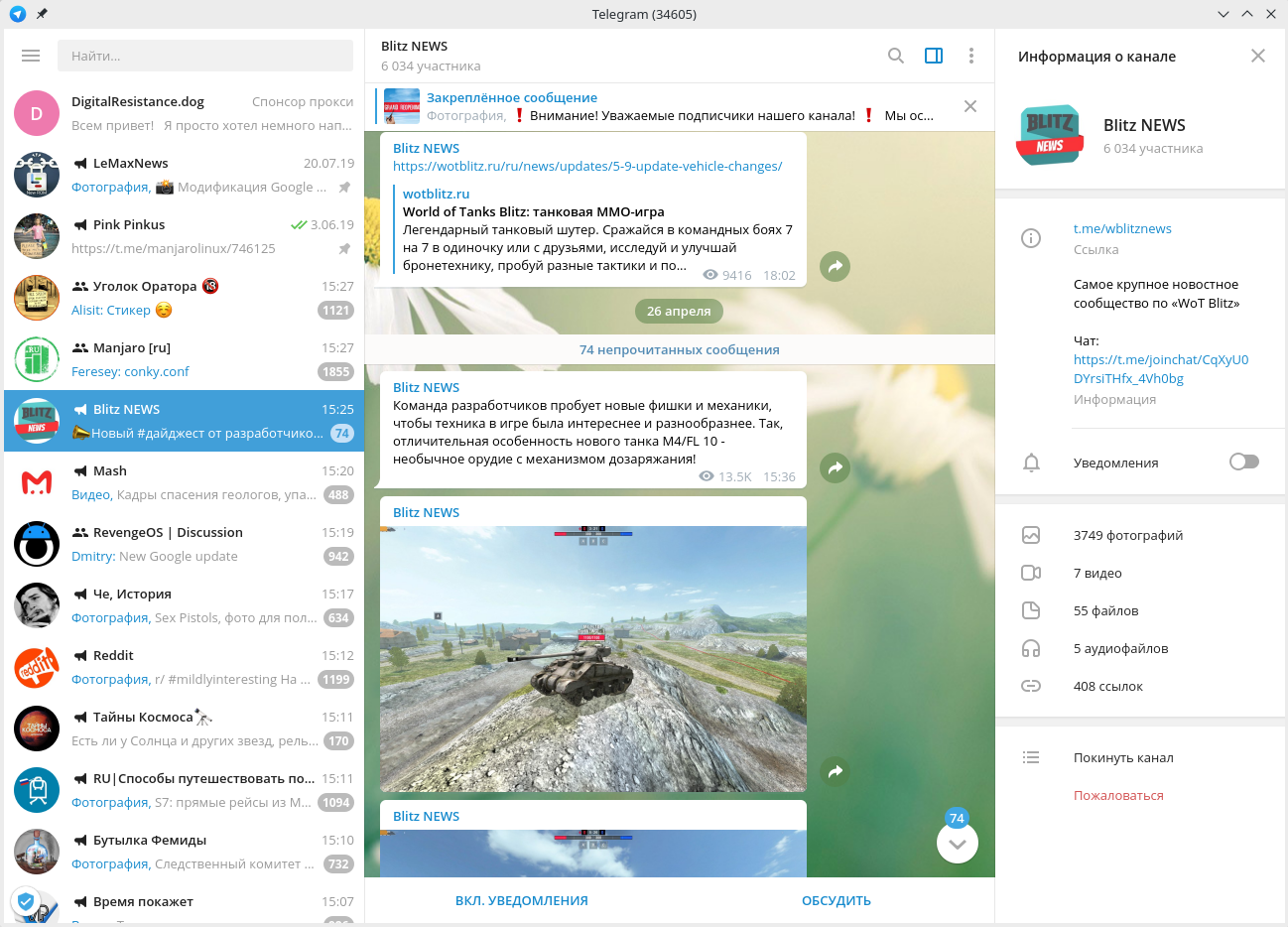Select the Blitz NEWS chat in list
Viewport: 1288px width, 927px height.
pos(185,421)
